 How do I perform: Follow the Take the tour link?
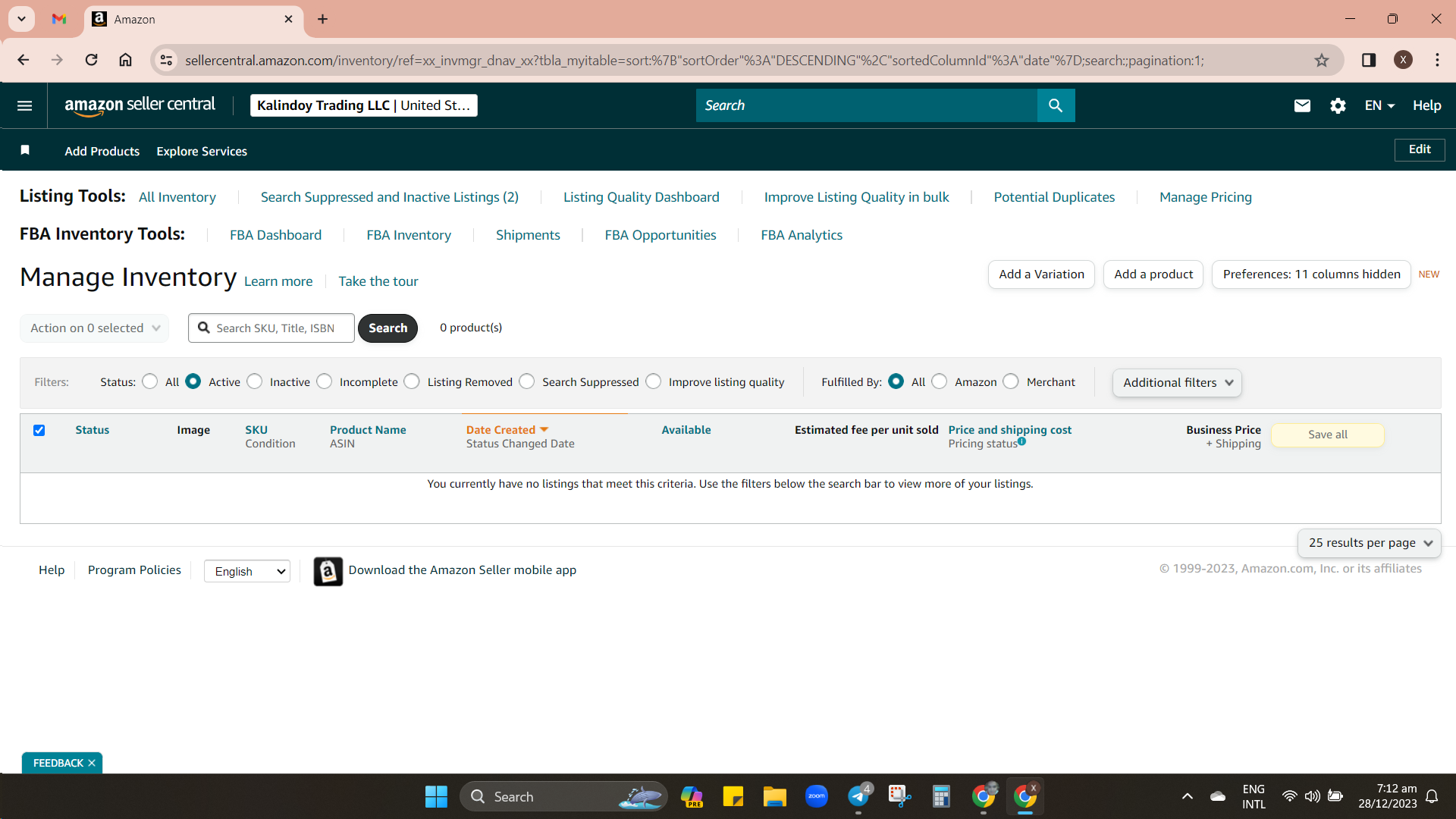(x=378, y=281)
